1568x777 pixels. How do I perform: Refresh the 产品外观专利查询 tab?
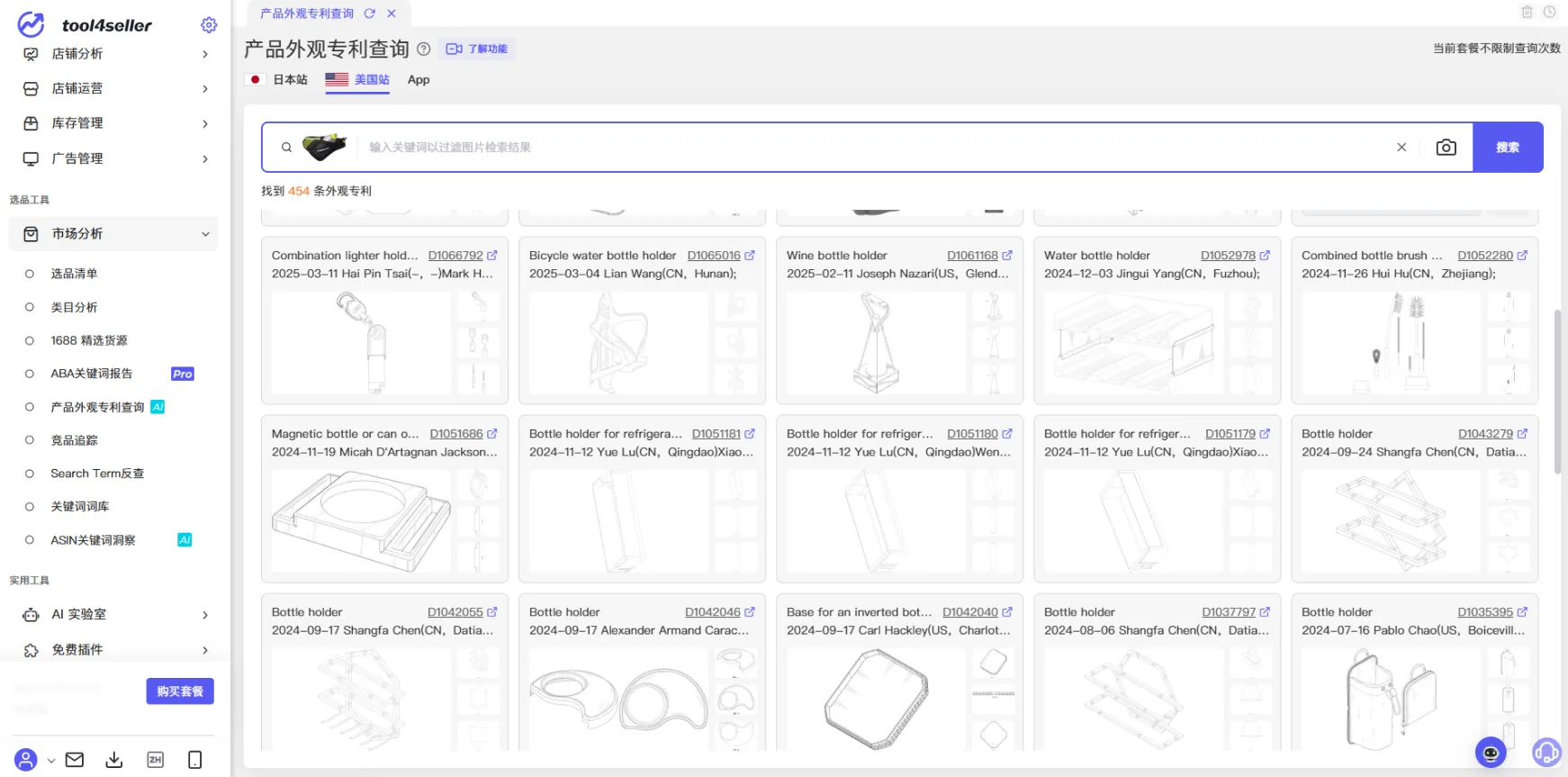369,14
